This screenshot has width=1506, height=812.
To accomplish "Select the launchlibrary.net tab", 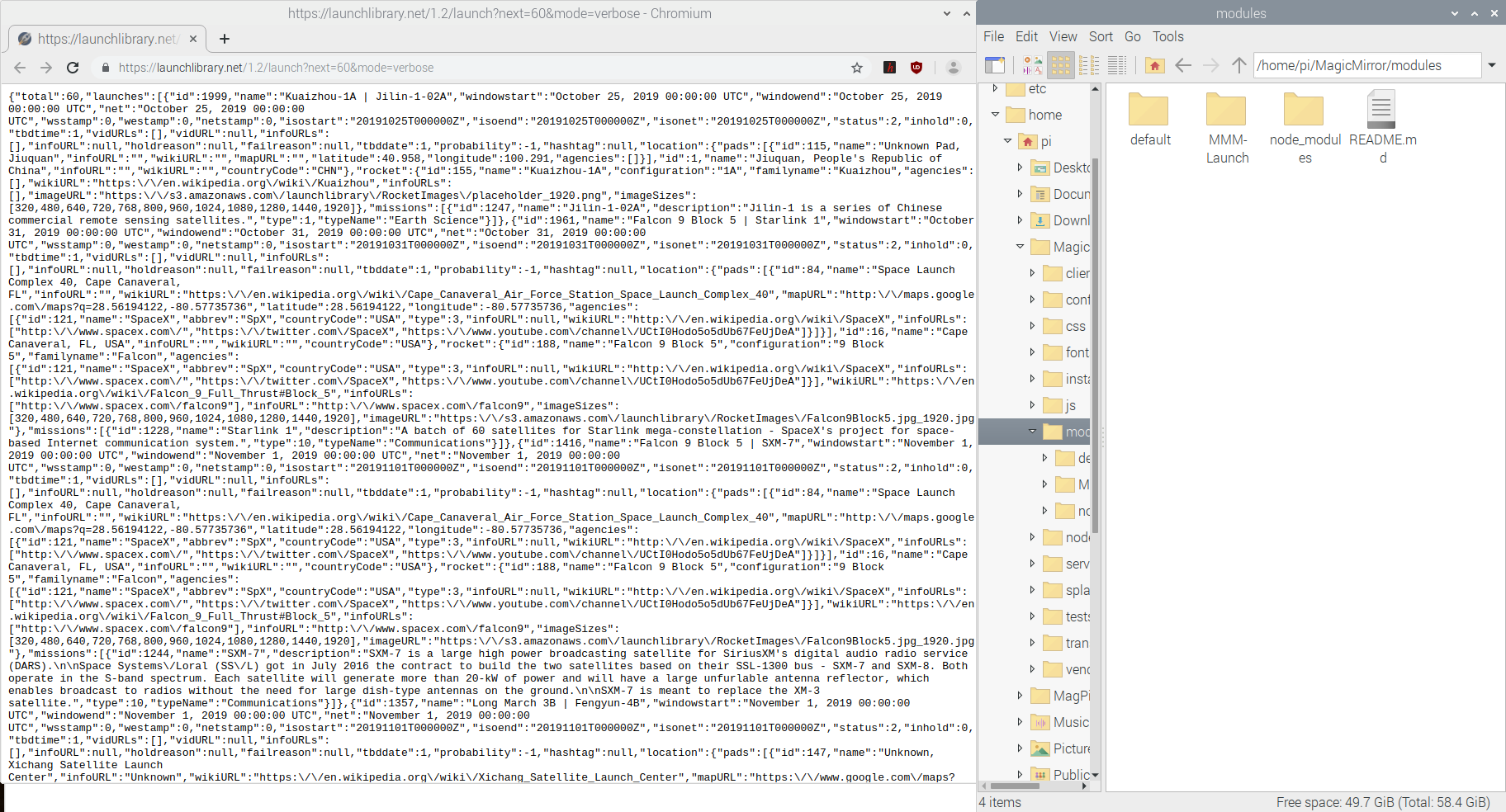I will click(x=107, y=39).
